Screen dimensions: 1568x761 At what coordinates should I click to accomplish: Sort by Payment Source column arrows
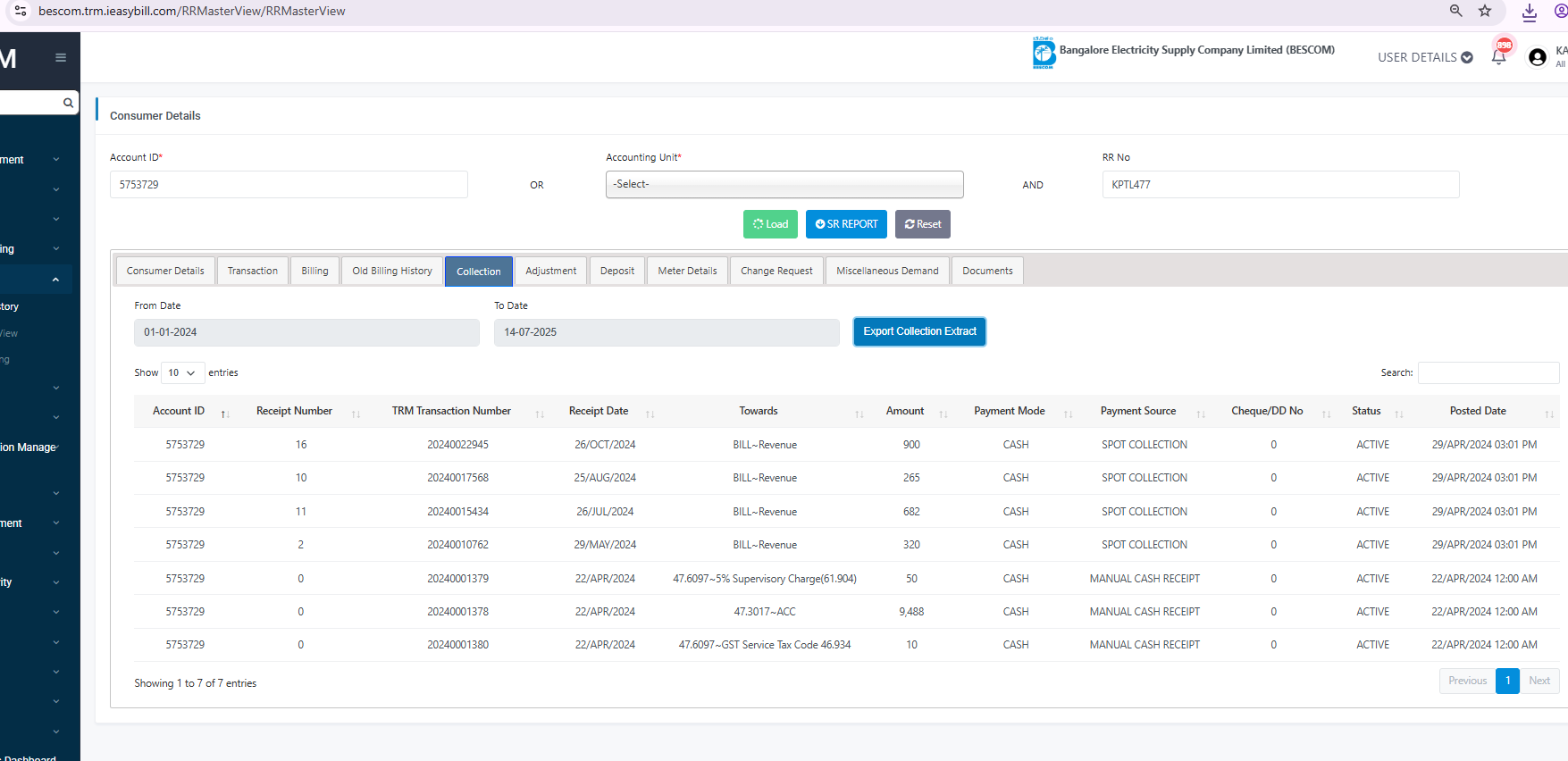[x=1201, y=414]
